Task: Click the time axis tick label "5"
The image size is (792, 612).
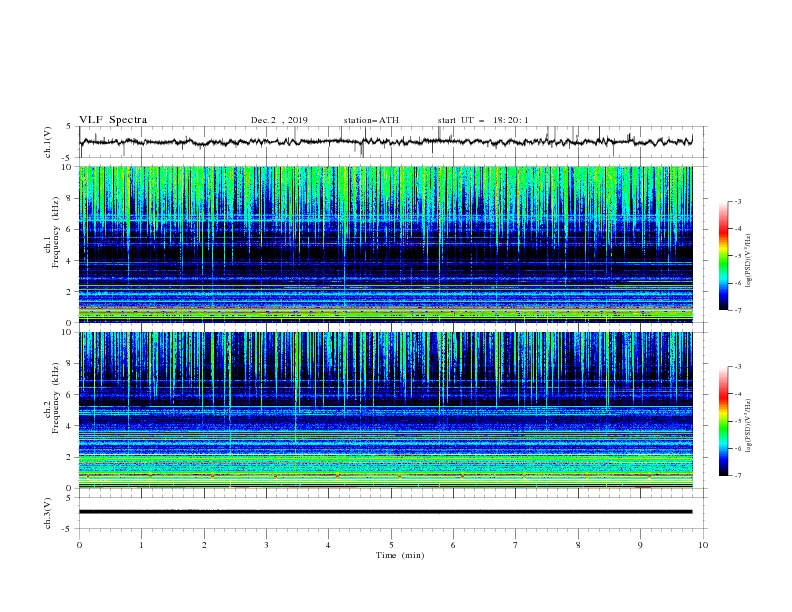Action: 391,545
